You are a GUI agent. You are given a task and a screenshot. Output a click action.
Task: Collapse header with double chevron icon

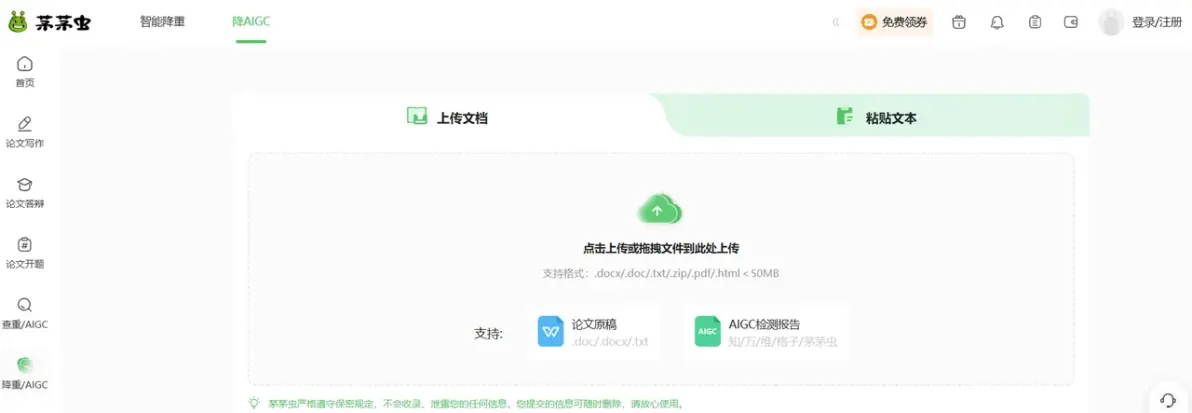tap(835, 22)
